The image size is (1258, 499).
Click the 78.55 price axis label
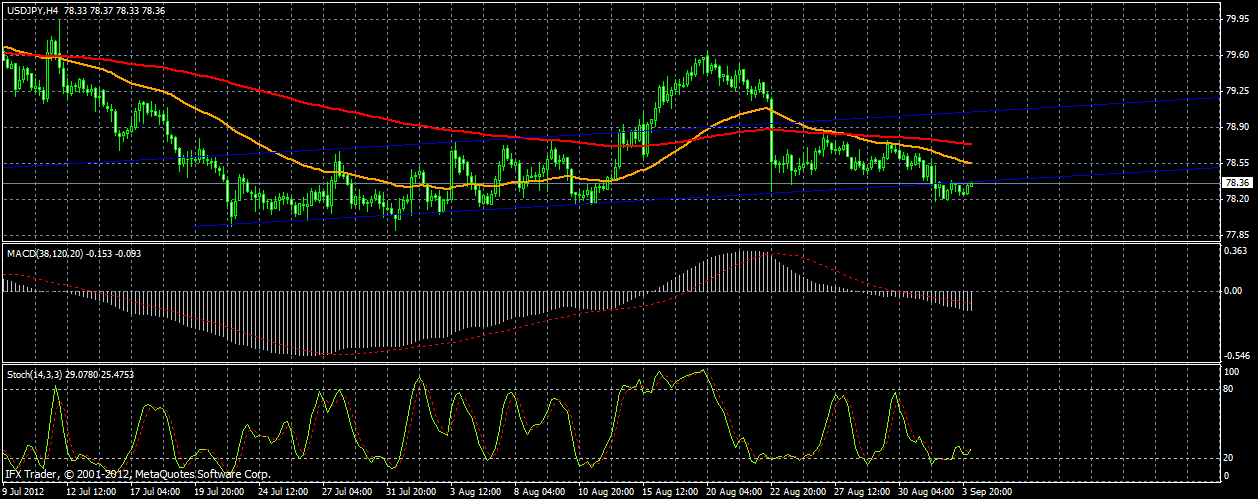coord(1236,163)
